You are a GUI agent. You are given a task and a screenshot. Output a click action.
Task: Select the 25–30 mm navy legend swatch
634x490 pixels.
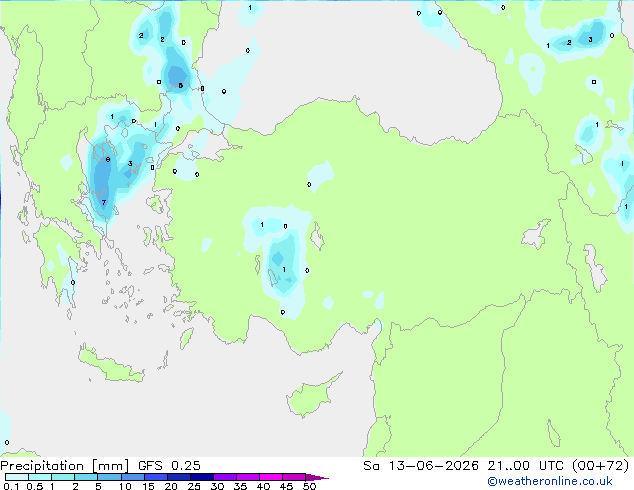tap(201, 477)
